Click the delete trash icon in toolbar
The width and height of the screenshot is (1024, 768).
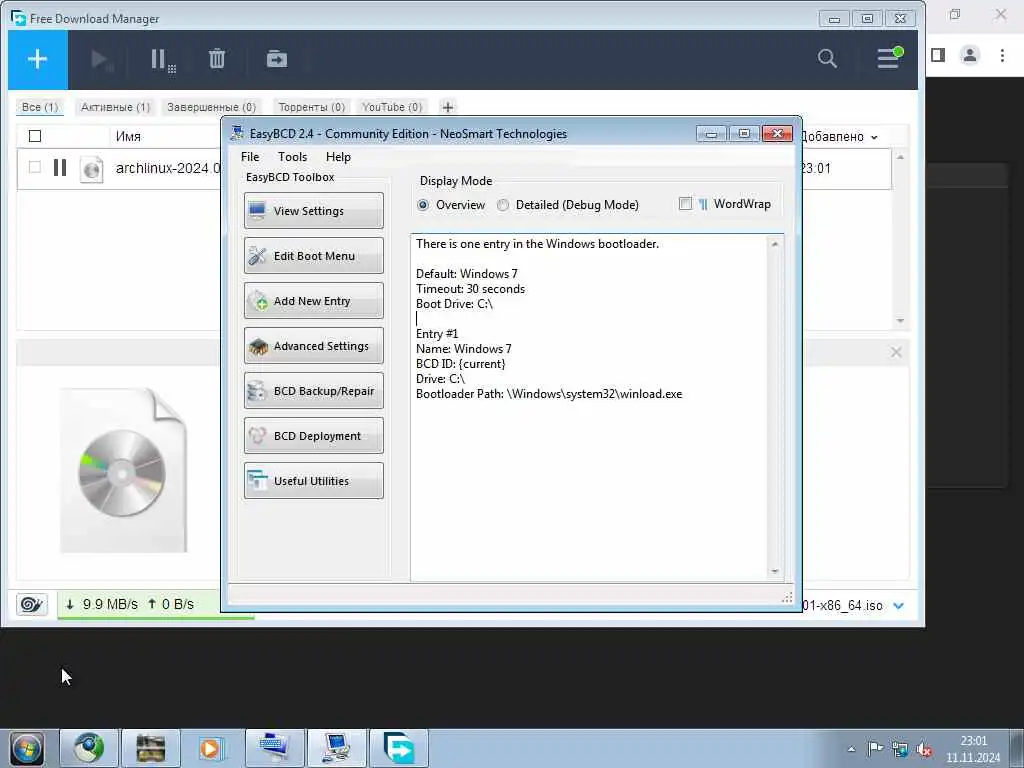pos(217,59)
